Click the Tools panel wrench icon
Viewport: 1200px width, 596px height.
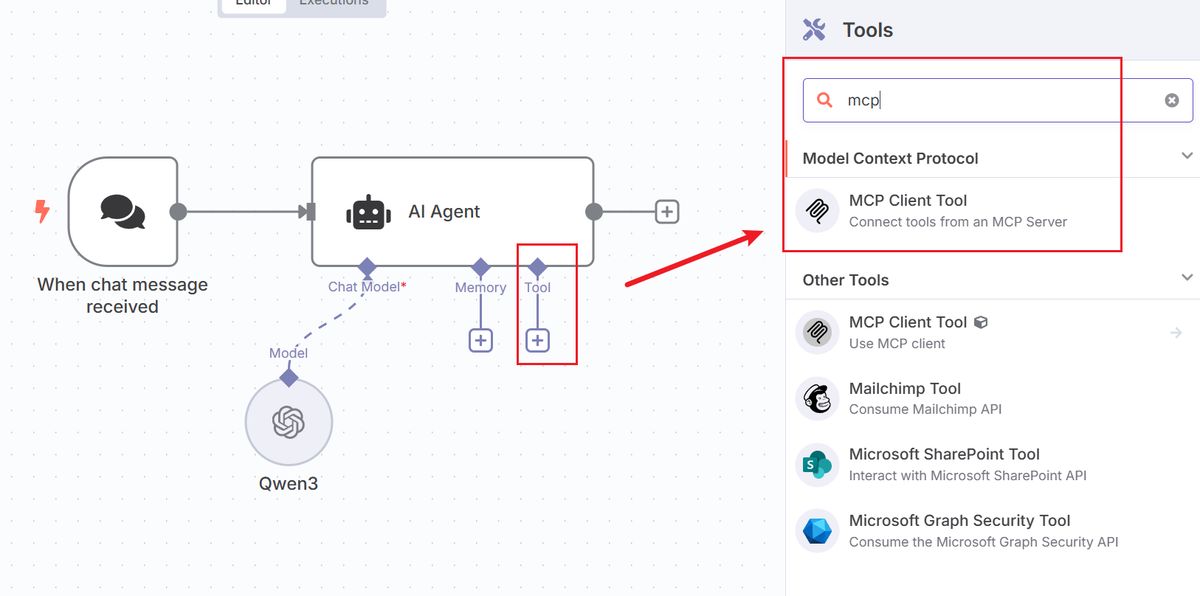pyautogui.click(x=816, y=29)
